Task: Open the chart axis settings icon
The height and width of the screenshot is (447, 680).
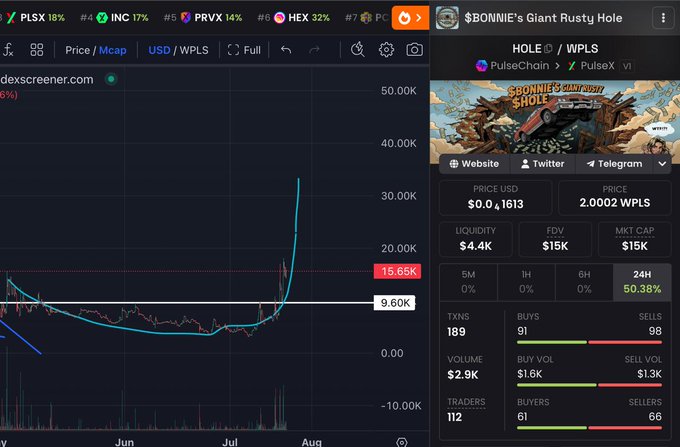Action: [402, 442]
